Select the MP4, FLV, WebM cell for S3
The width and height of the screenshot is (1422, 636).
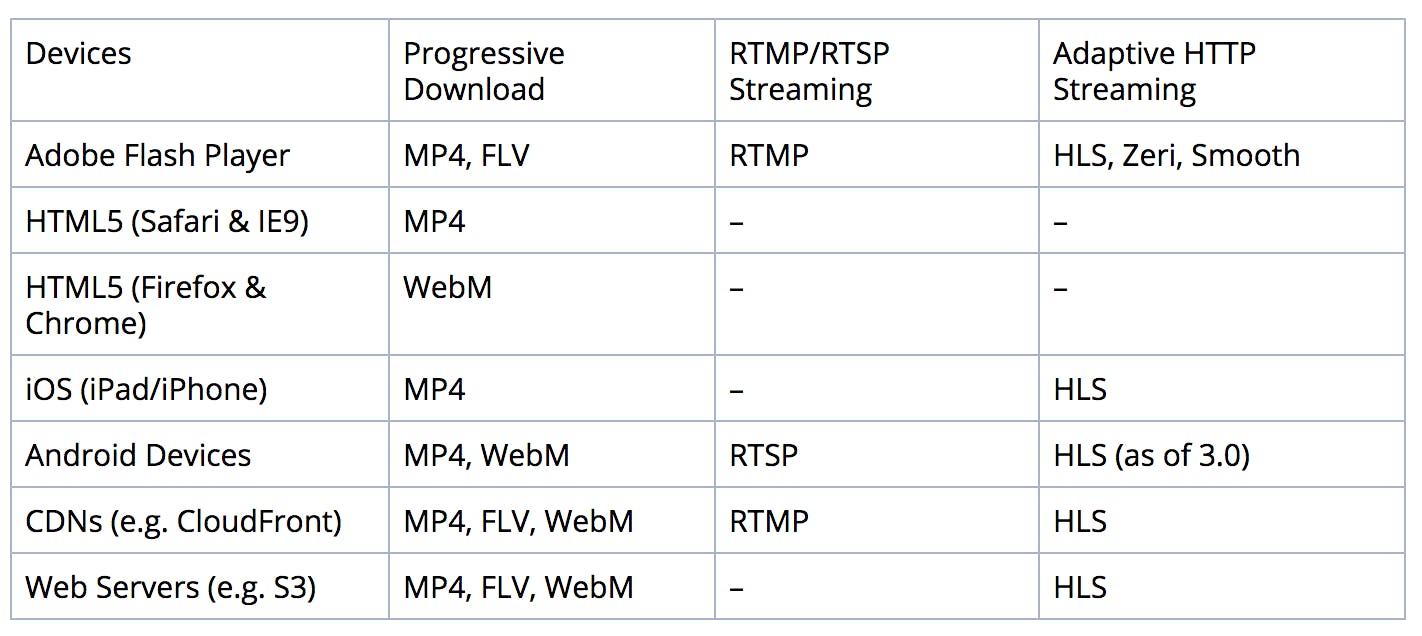click(552, 586)
